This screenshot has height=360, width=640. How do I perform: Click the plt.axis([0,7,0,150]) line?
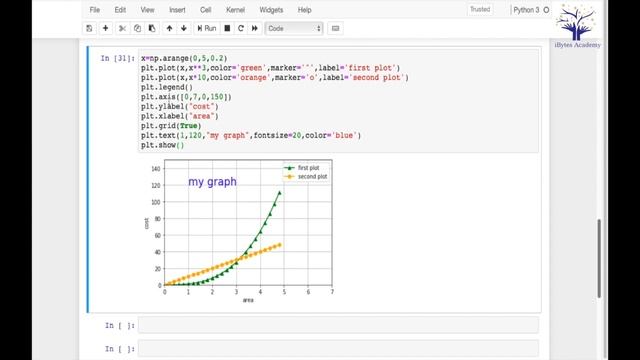186,97
